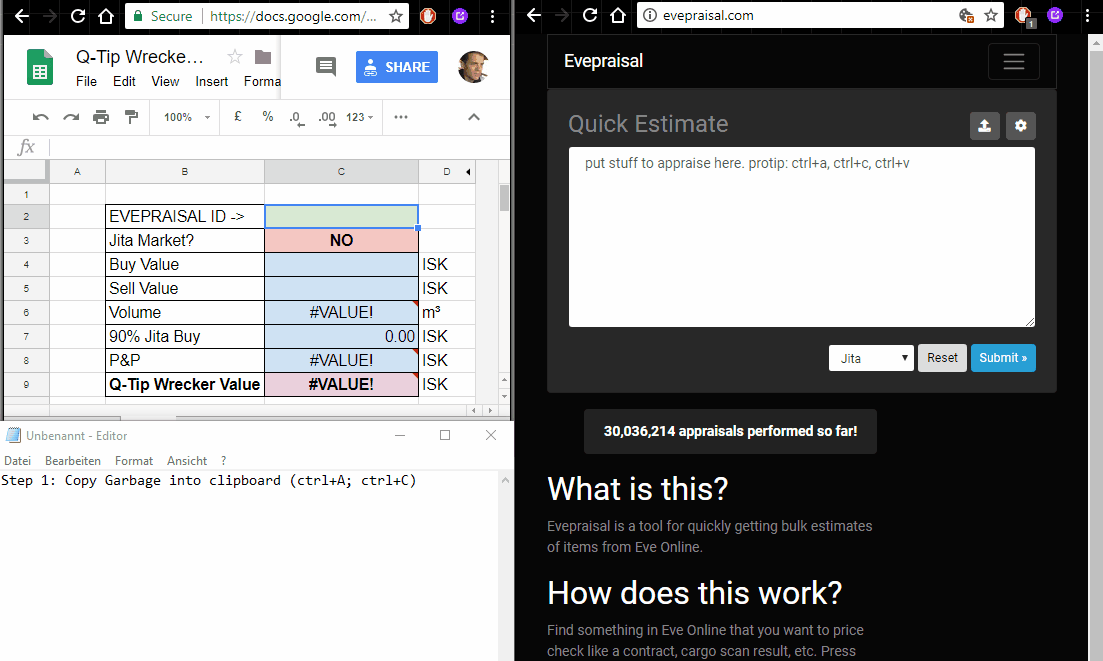Screen dimensions: 1103x661
Task: Format as currency with the £ button
Action: pos(238,117)
